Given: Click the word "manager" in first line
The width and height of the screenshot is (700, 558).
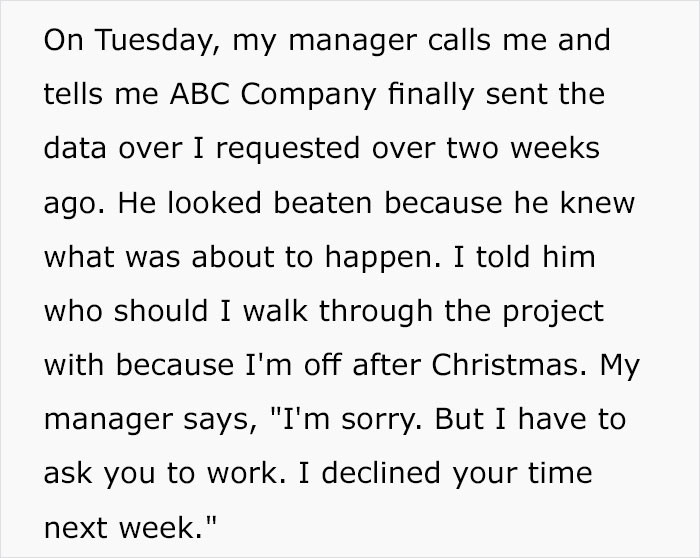Looking at the screenshot, I should tap(353, 42).
